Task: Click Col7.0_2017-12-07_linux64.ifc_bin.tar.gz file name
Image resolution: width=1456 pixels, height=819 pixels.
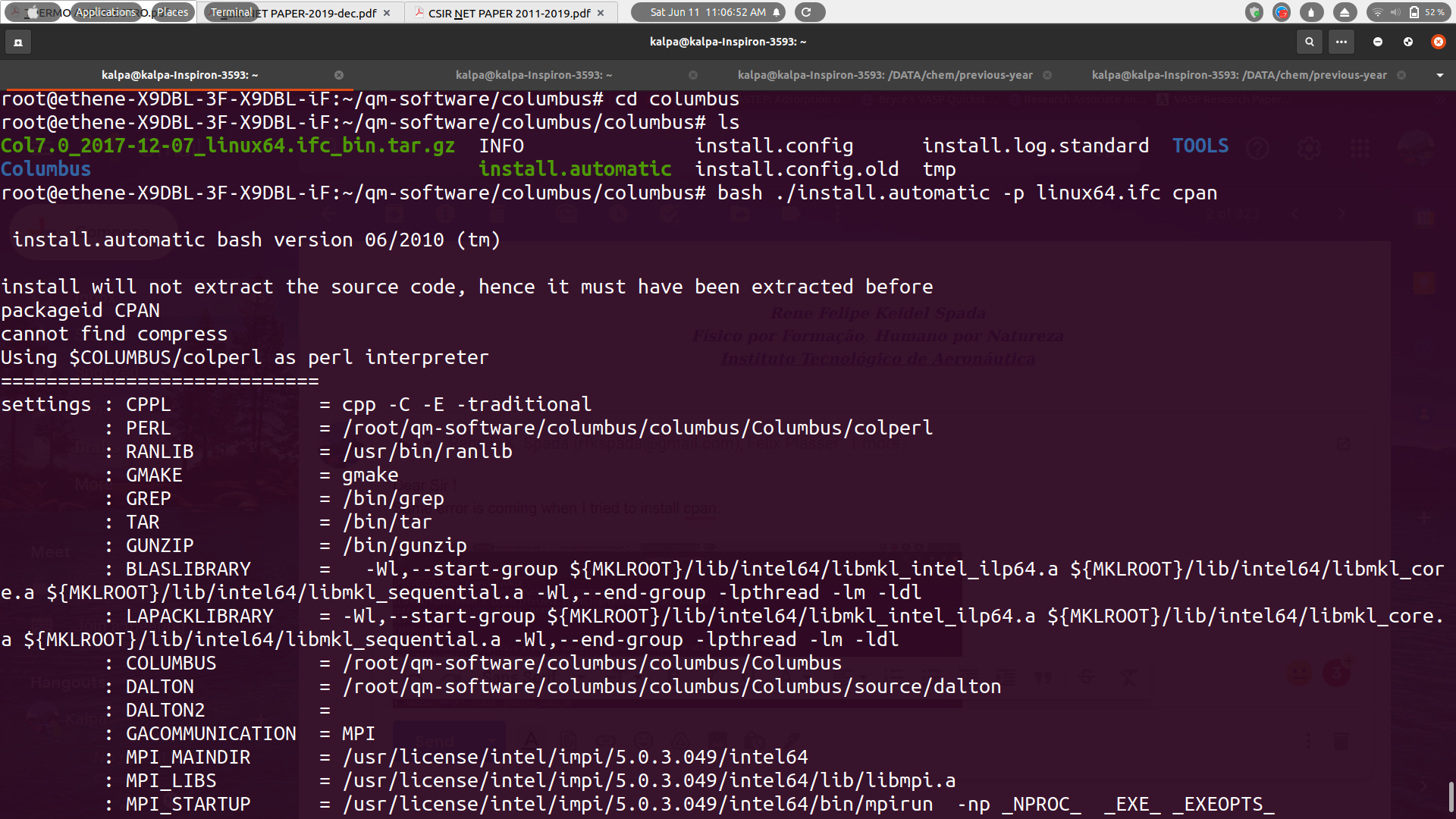Action: click(227, 146)
